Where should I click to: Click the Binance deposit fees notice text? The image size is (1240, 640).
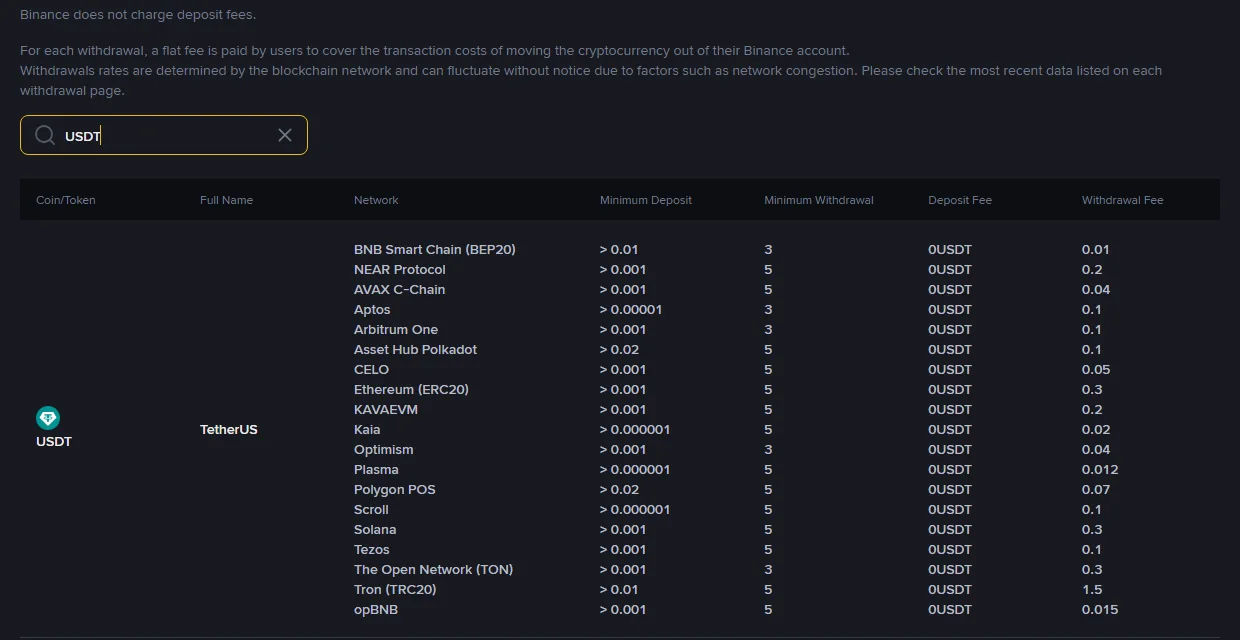138,15
